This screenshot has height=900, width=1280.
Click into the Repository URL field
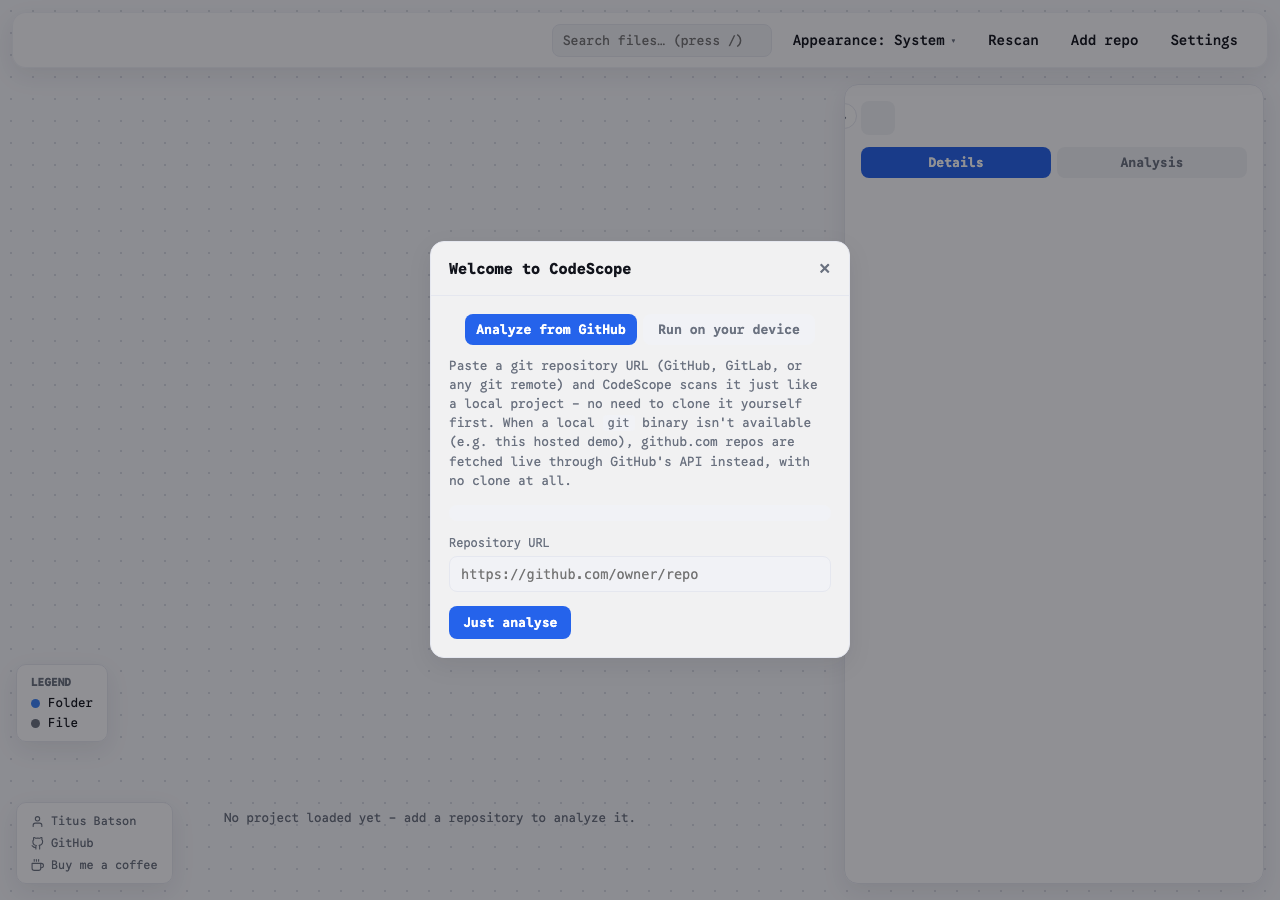(x=640, y=574)
